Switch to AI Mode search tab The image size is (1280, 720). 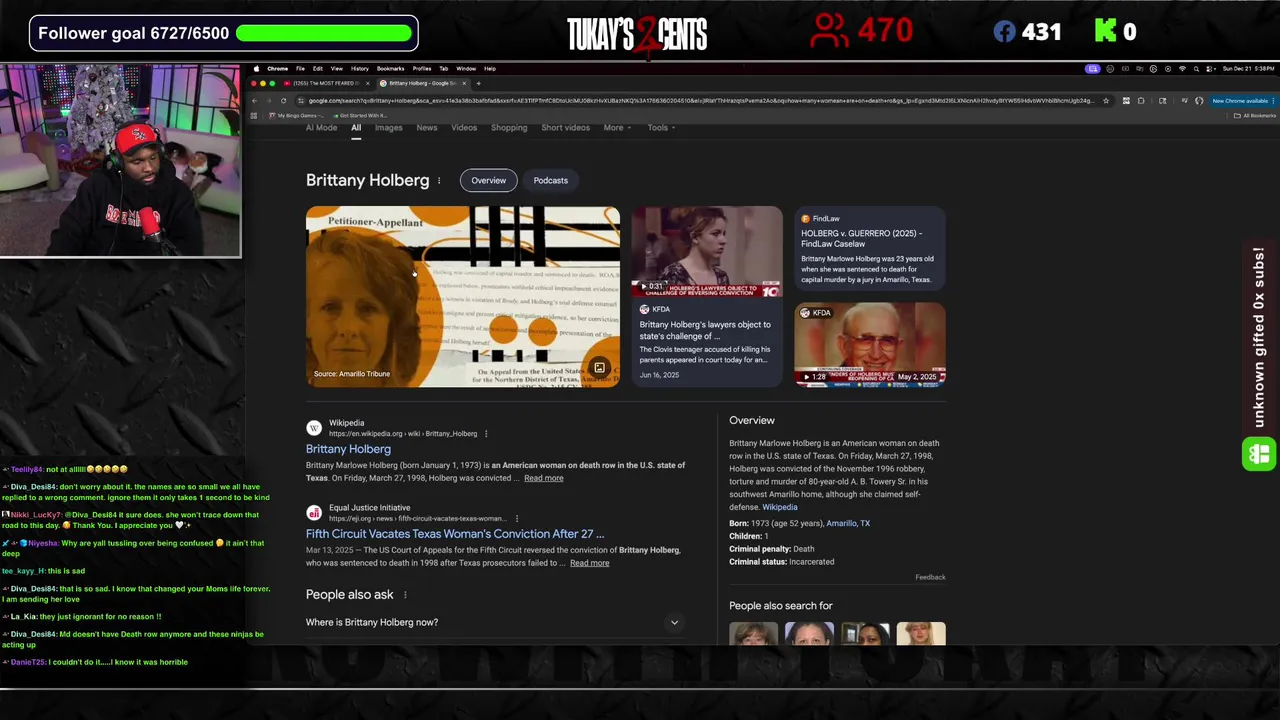(321, 128)
